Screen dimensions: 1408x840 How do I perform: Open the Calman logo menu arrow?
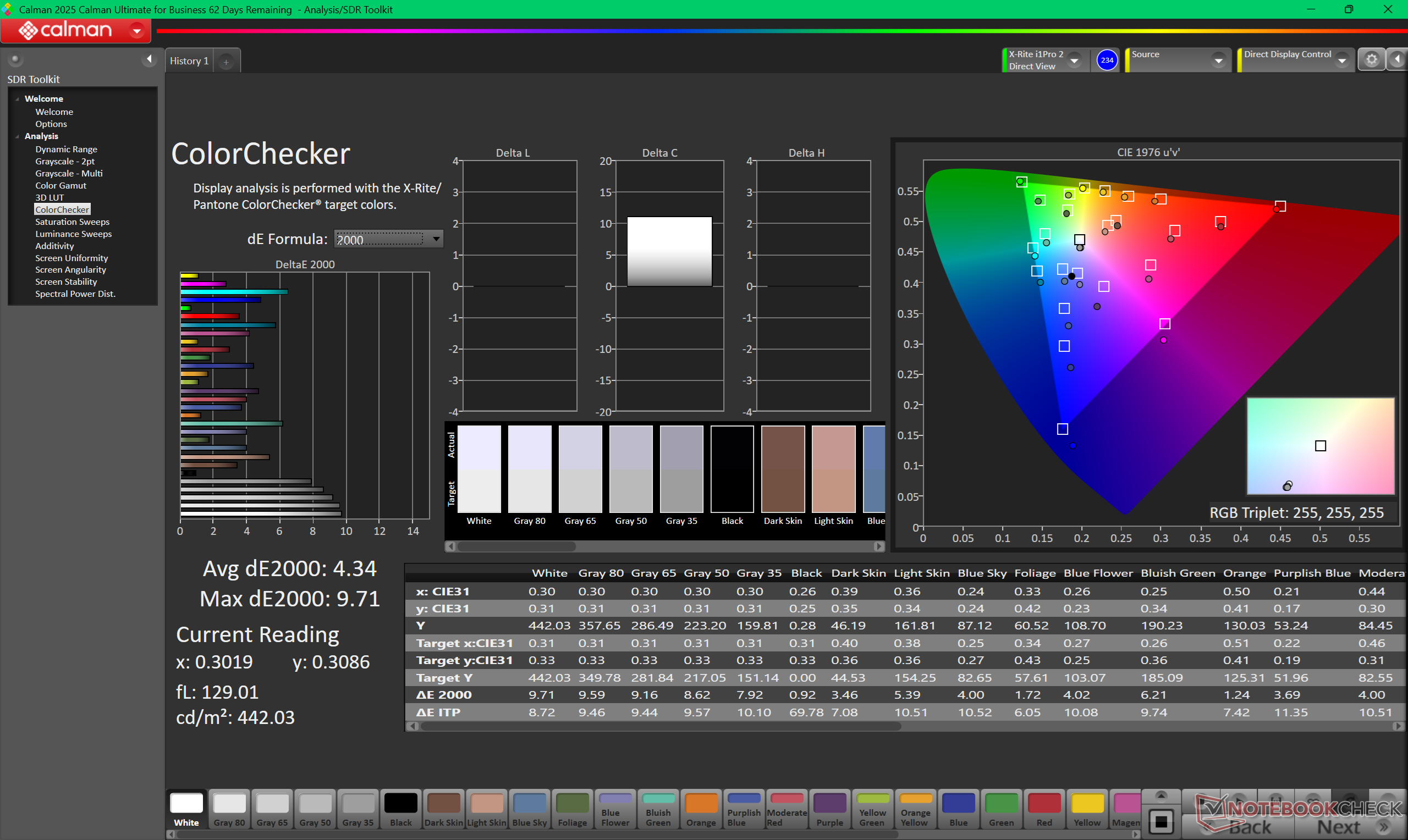tap(136, 31)
